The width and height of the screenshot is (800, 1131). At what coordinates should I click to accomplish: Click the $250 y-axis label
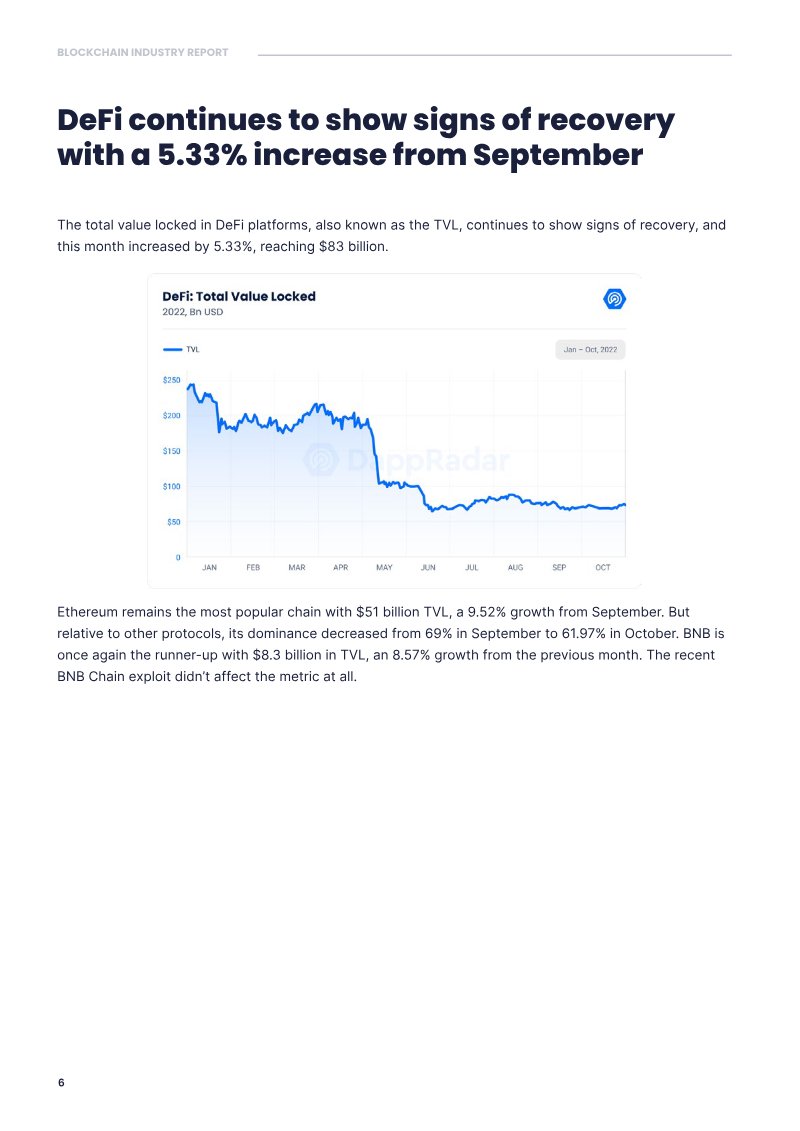click(x=171, y=380)
